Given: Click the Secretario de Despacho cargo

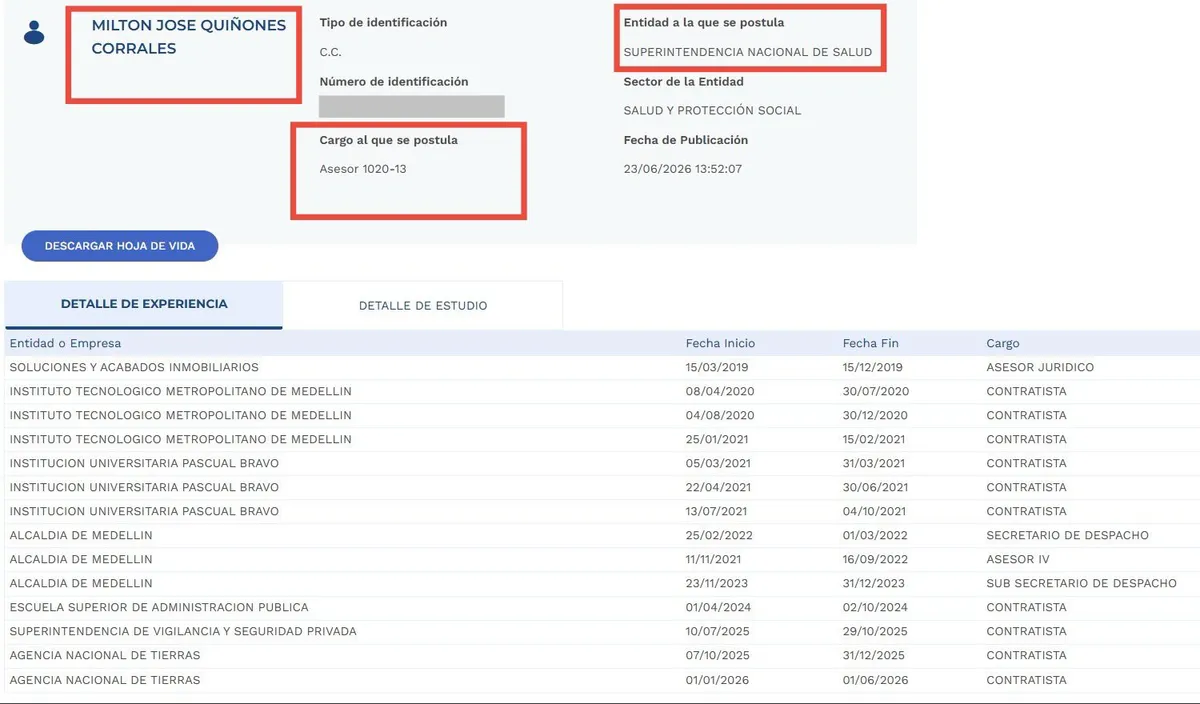Looking at the screenshot, I should click(x=1067, y=535).
